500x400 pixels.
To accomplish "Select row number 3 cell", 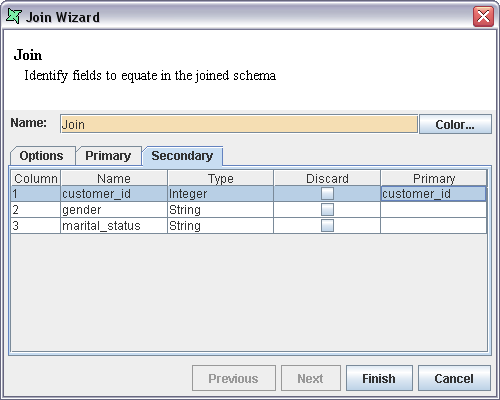I will [x=36, y=226].
